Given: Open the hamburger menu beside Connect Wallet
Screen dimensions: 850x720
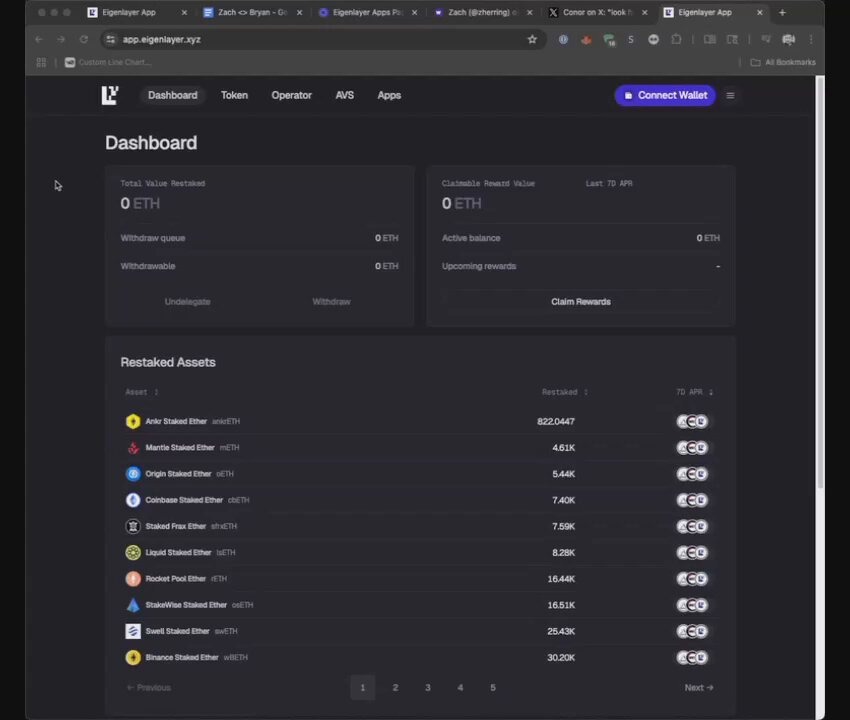Looking at the screenshot, I should click(730, 95).
